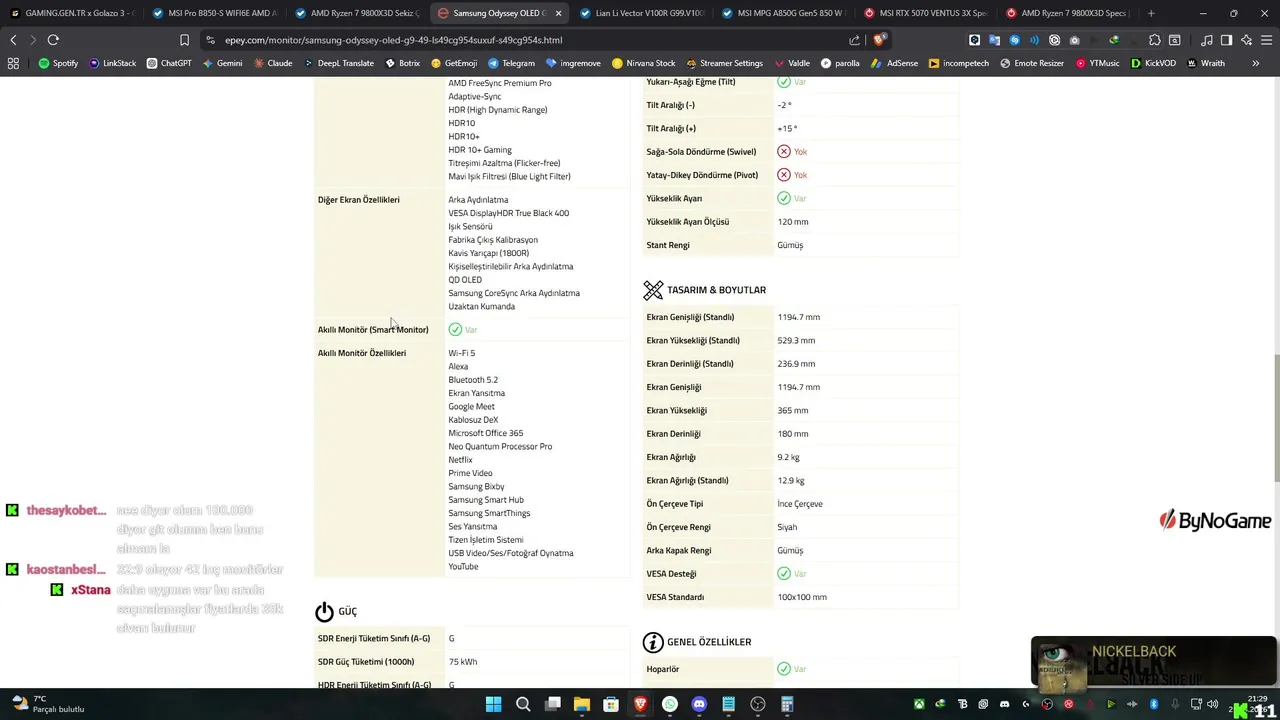Open the Wraith bookmark
The image size is (1280, 720).
point(1205,63)
